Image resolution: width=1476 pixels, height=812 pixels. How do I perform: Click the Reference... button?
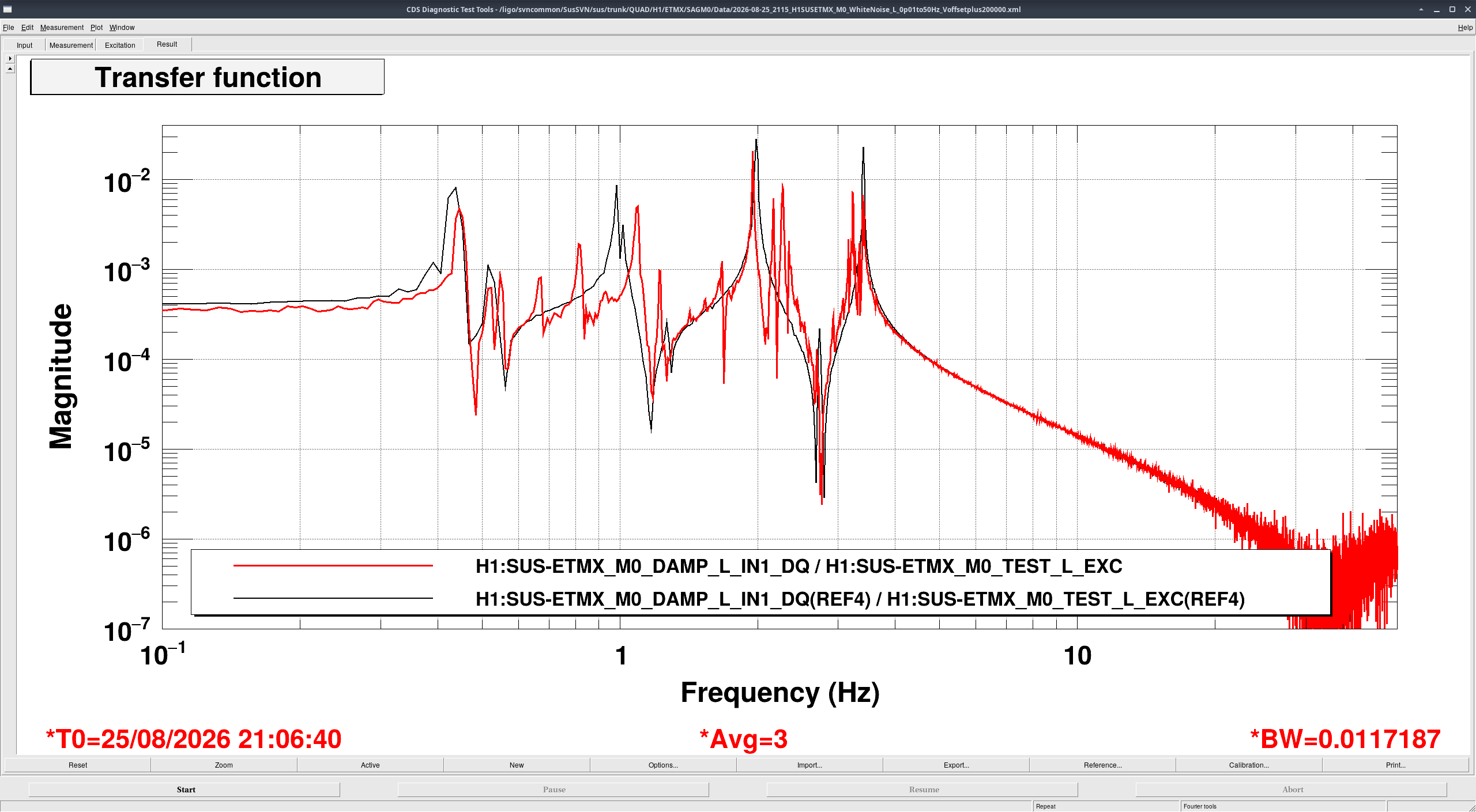[x=1102, y=765]
